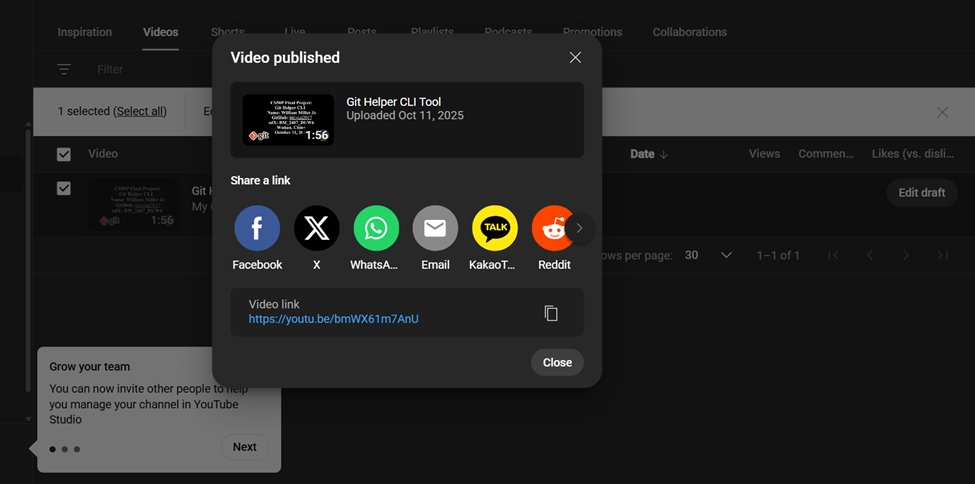
Task: Share video by Email
Action: pyautogui.click(x=435, y=228)
